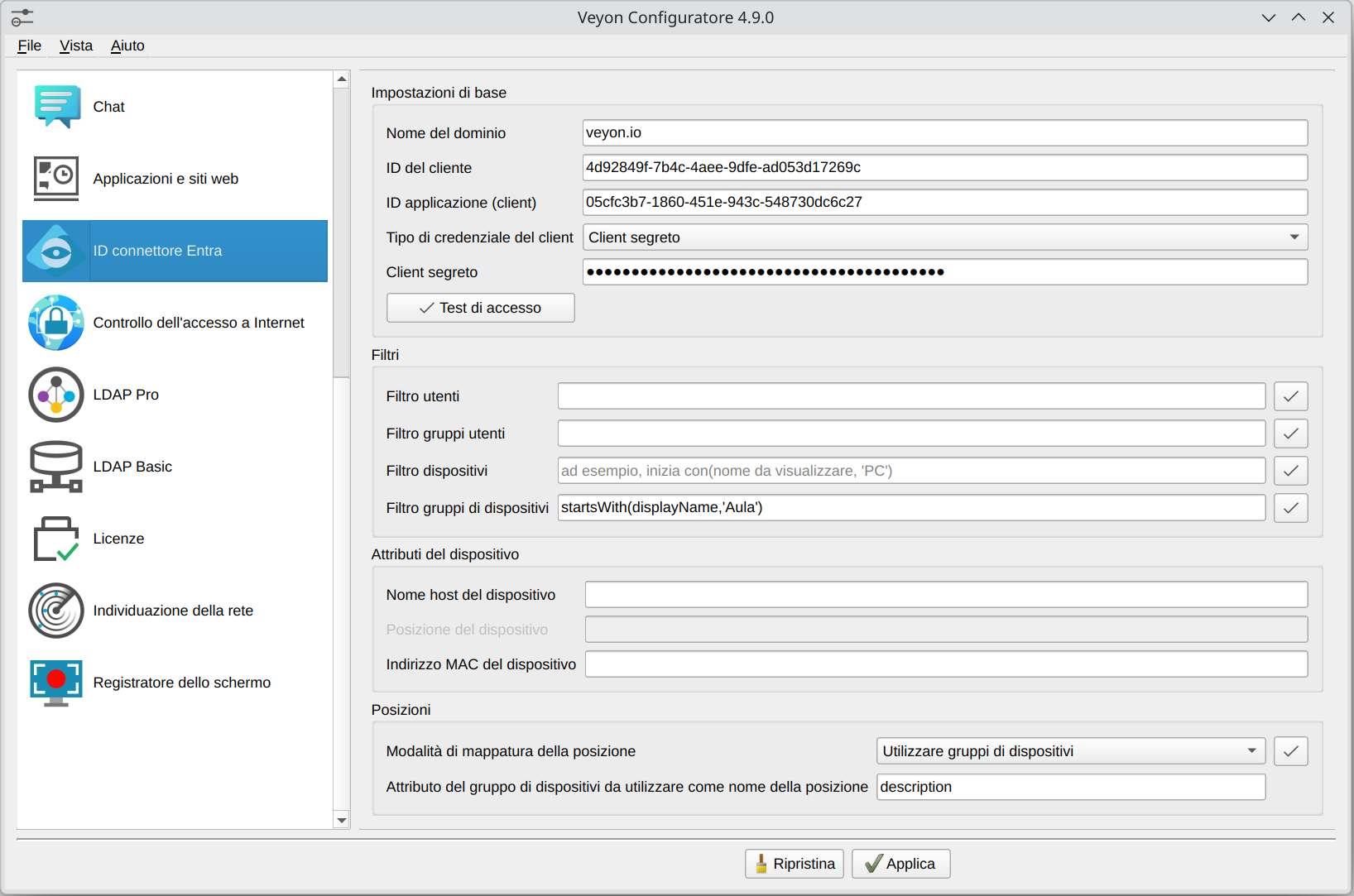Screen dimensions: 1354x896
Task: Click the Test di accesso button
Action: click(x=480, y=308)
